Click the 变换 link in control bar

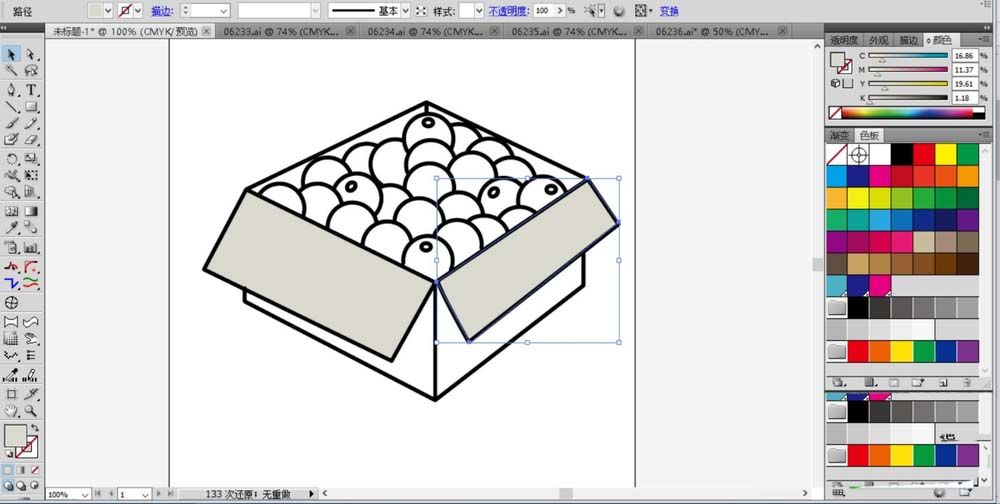pos(669,11)
